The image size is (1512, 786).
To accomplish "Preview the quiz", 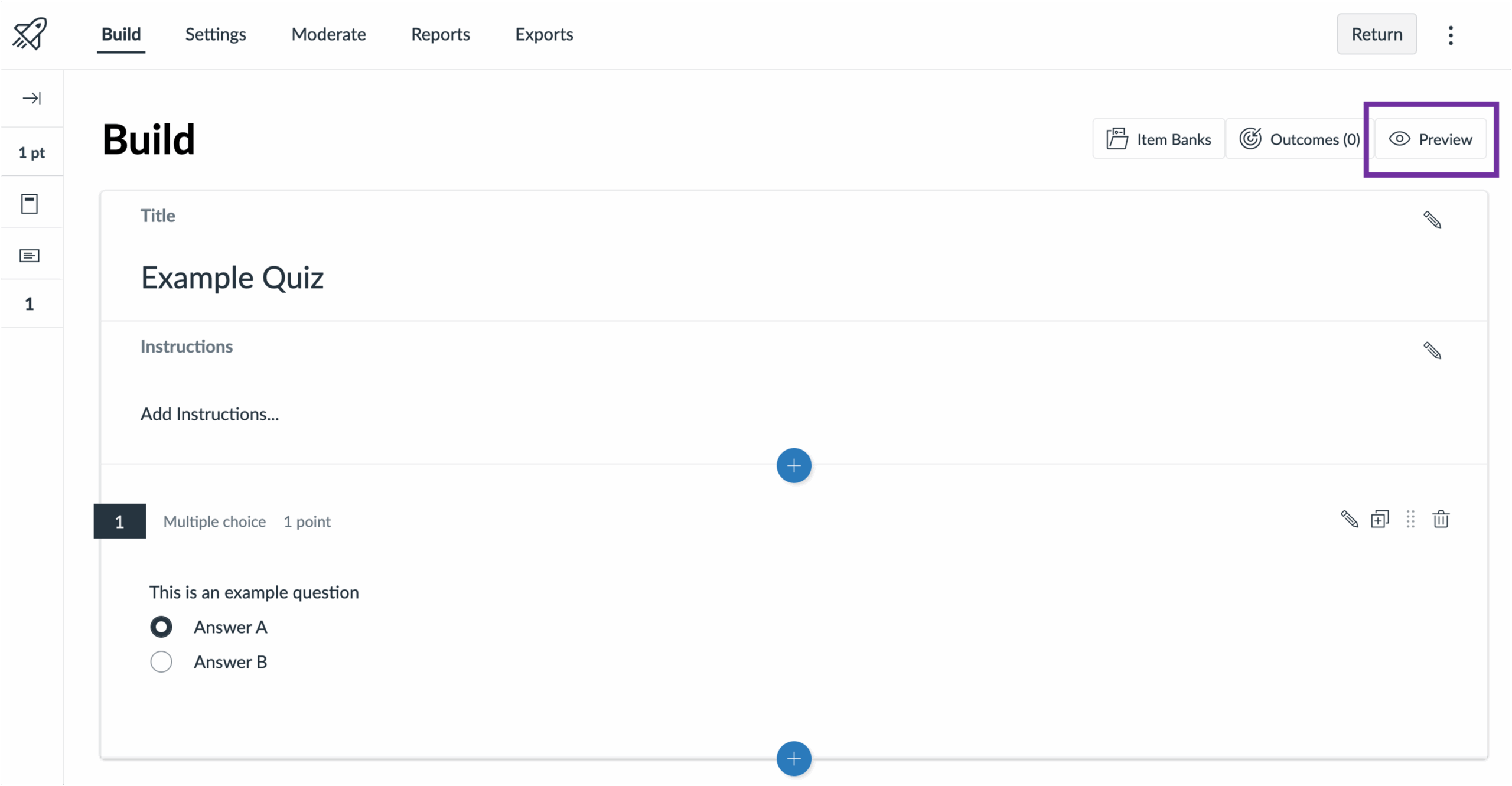I will pos(1430,139).
